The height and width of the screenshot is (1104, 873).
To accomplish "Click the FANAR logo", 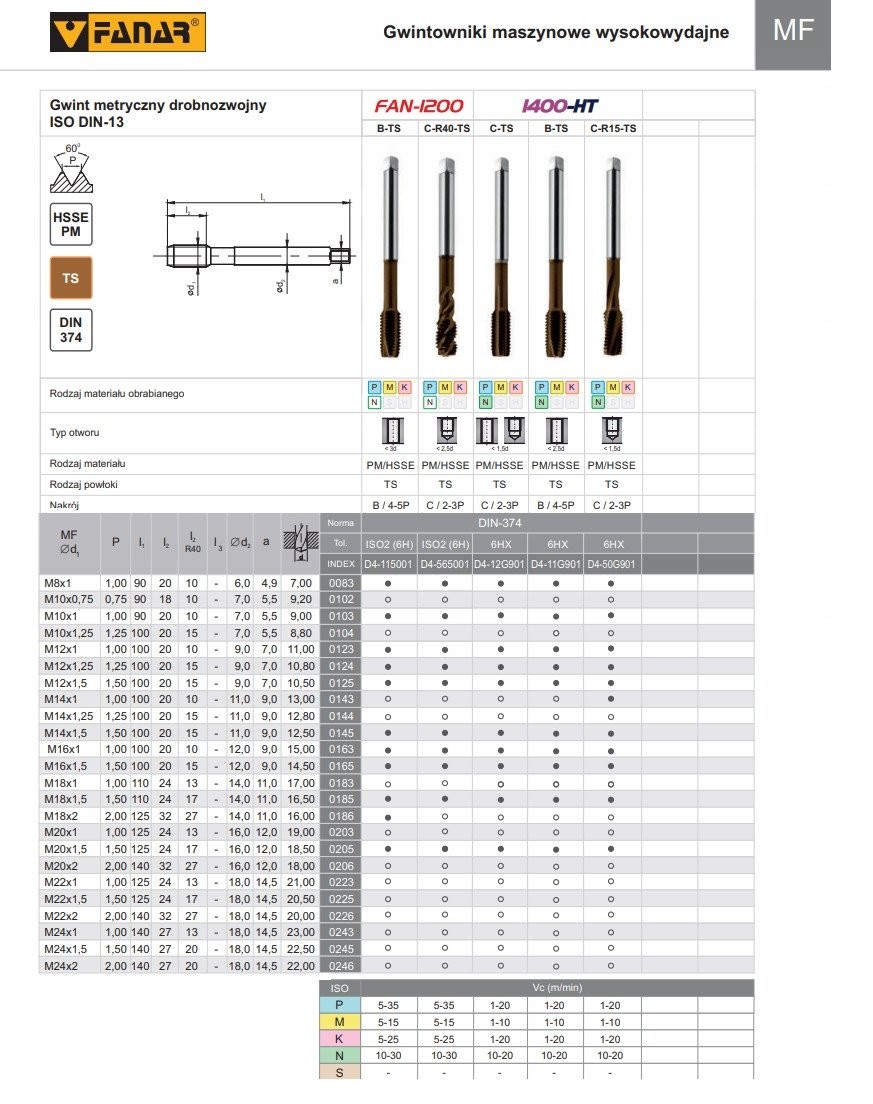I will 127,32.
